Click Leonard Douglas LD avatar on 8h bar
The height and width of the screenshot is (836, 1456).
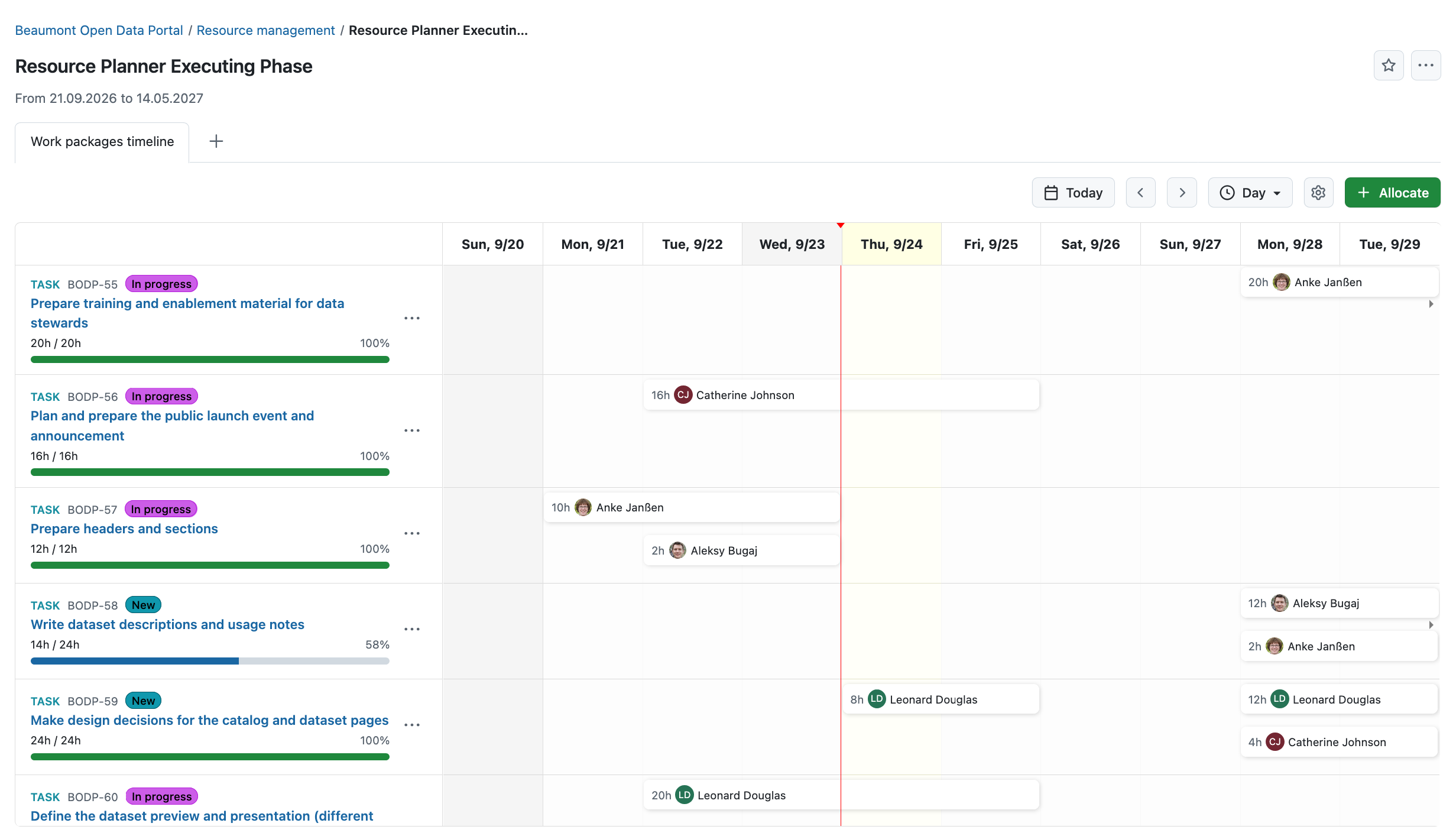pyautogui.click(x=877, y=699)
